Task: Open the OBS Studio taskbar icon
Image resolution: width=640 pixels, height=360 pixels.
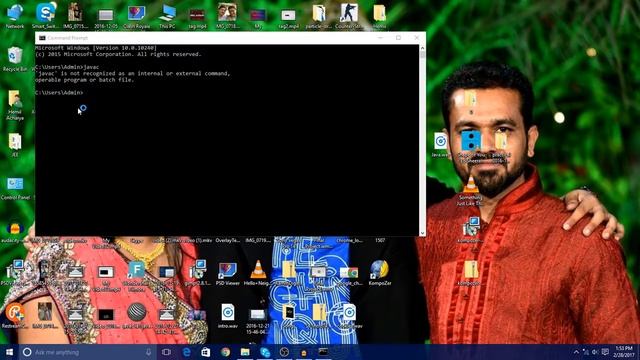Action: 284,352
